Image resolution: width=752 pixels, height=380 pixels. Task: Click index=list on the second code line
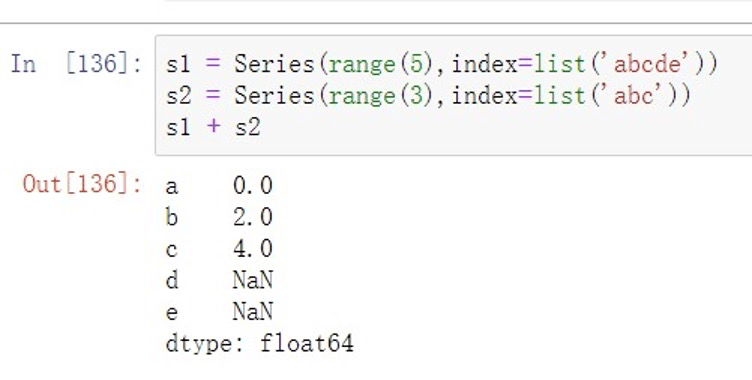click(519, 95)
